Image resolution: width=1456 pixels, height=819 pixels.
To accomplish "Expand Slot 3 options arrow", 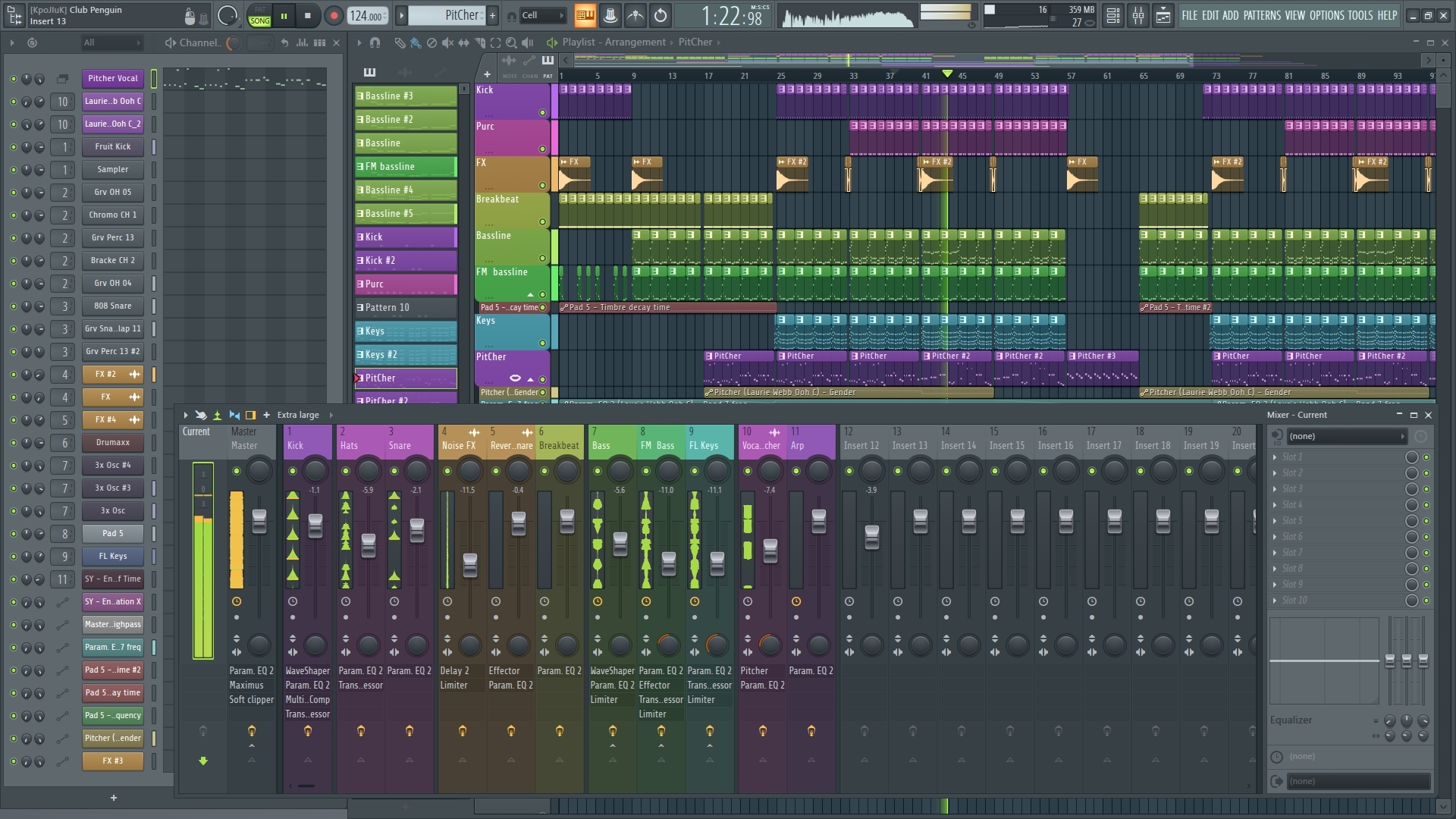I will pos(1275,489).
